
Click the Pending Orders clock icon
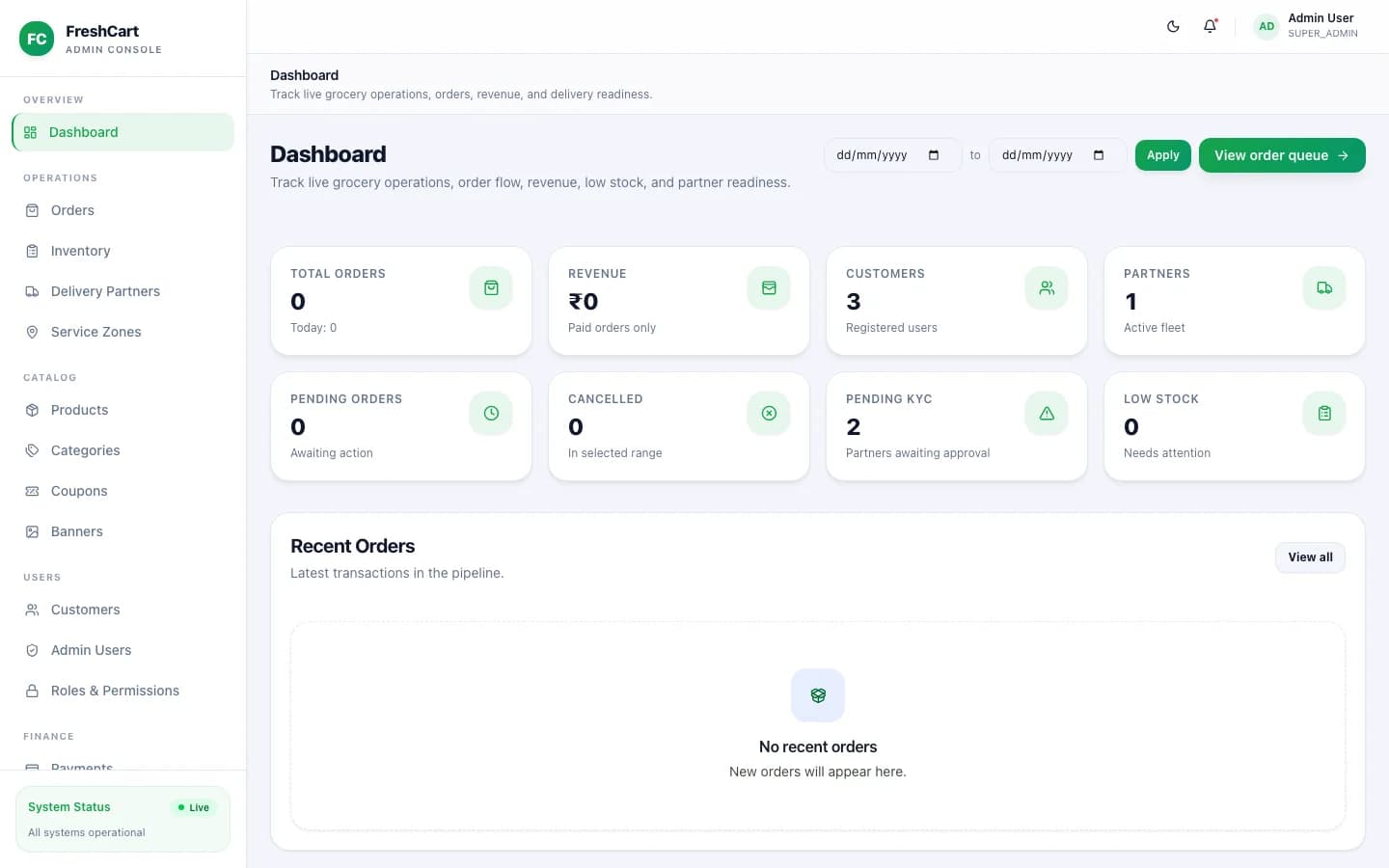(491, 413)
